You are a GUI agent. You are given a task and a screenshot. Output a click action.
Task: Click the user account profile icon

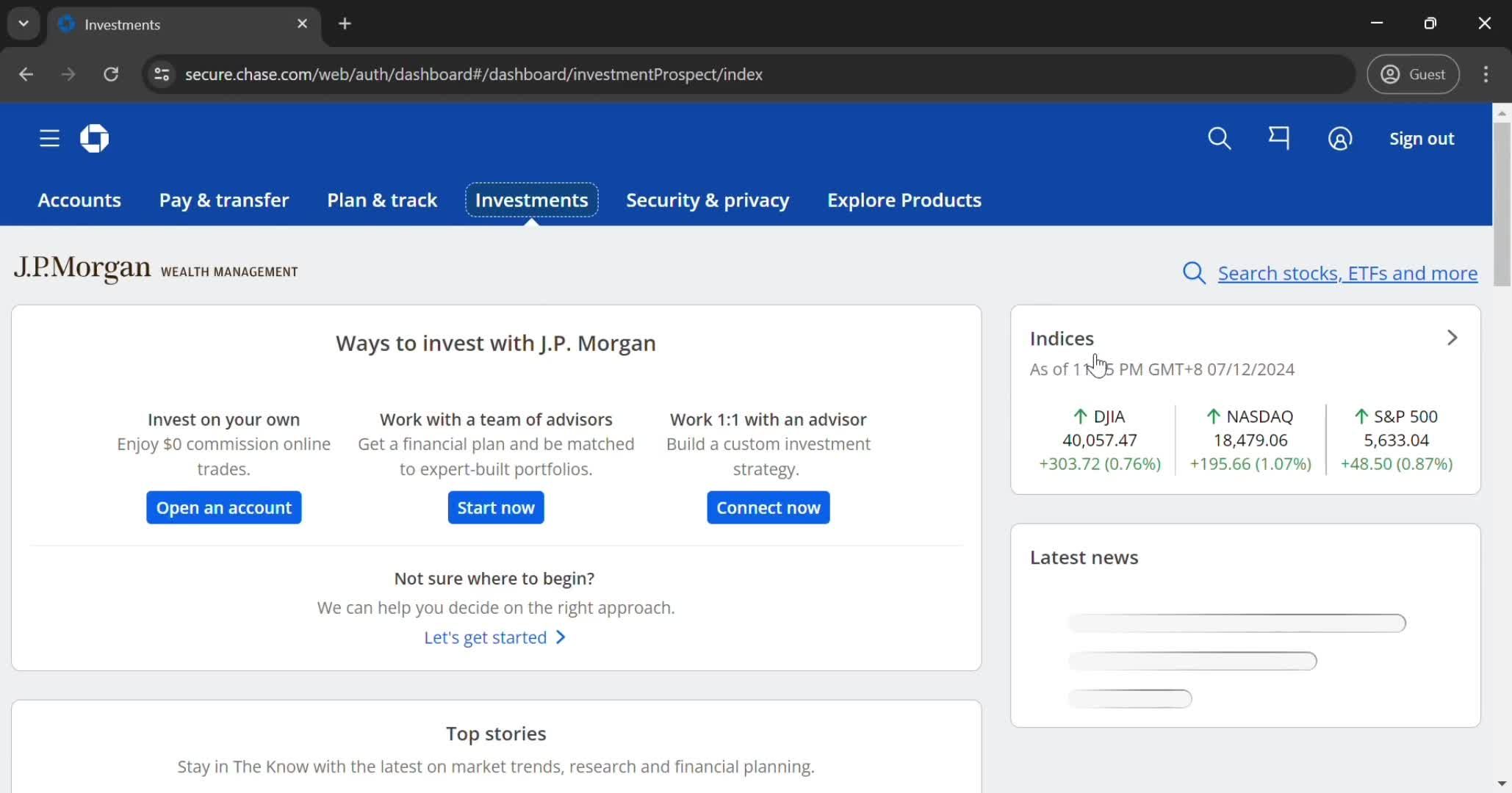point(1339,138)
